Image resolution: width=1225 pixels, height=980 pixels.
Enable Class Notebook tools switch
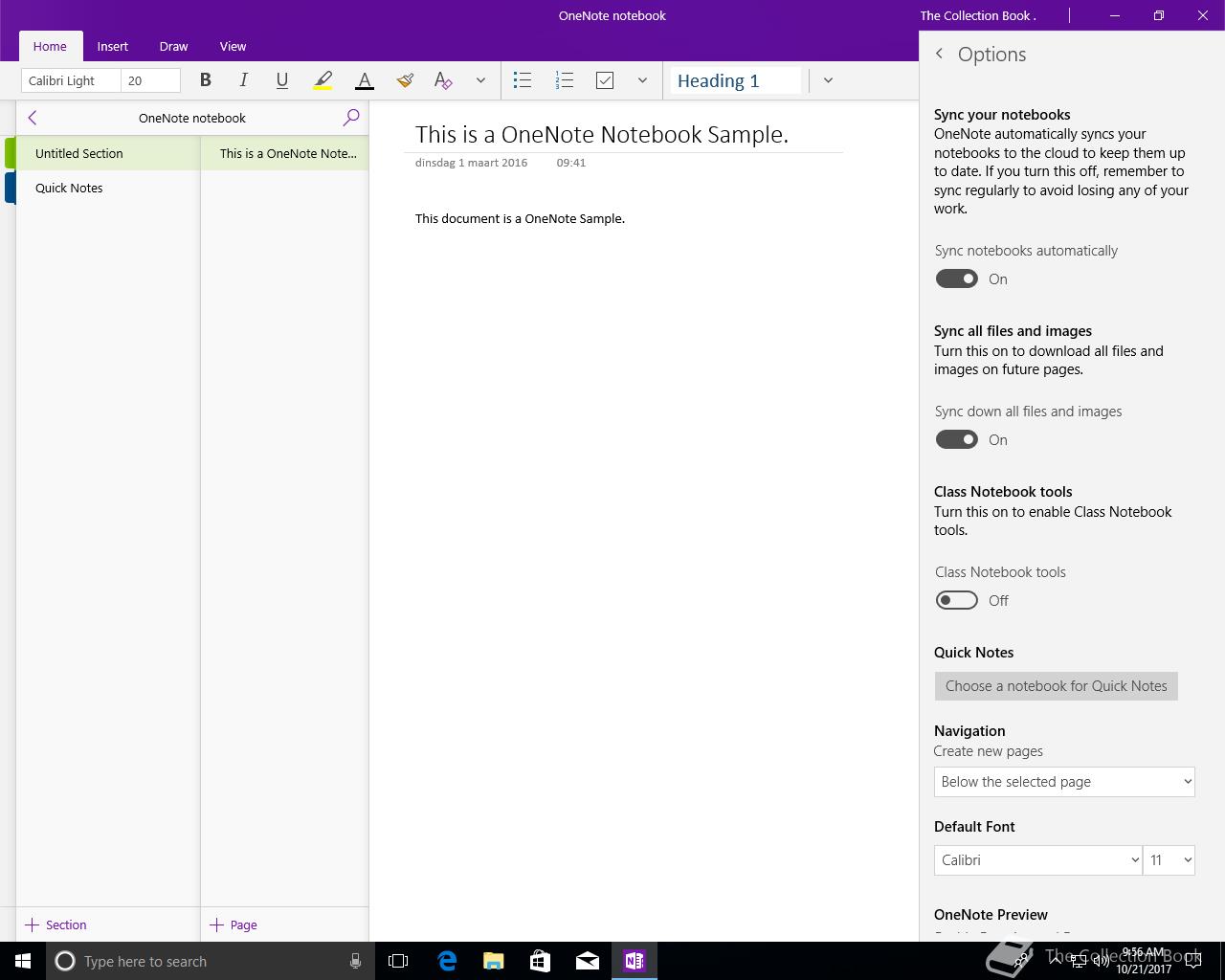[x=956, y=600]
